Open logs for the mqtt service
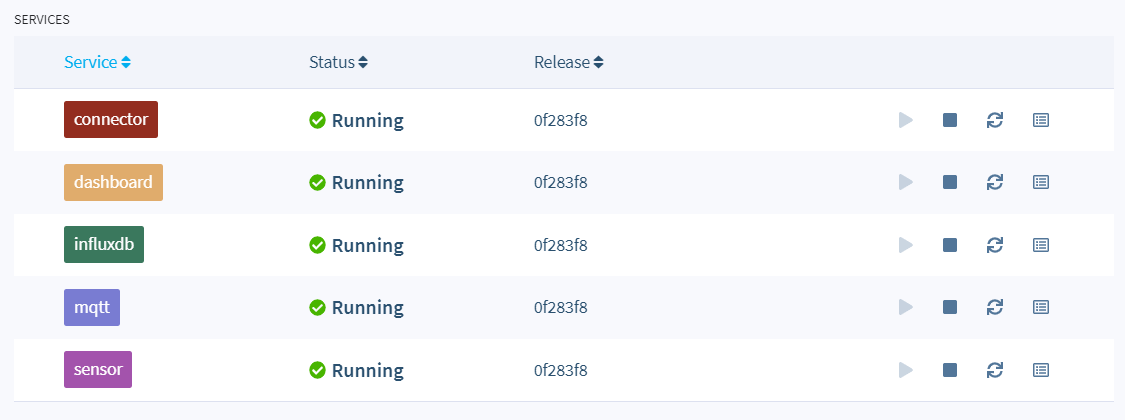1125x420 pixels. click(1041, 307)
